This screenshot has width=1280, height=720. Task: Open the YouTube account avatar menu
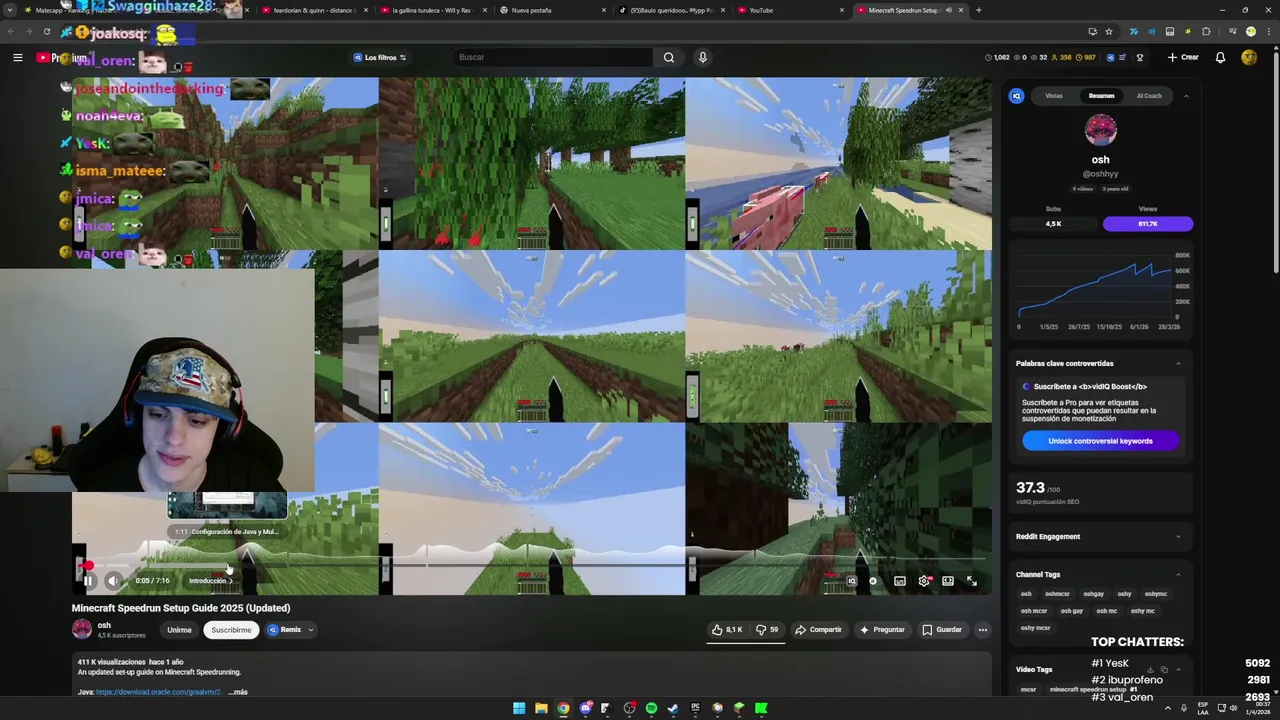coord(1249,57)
